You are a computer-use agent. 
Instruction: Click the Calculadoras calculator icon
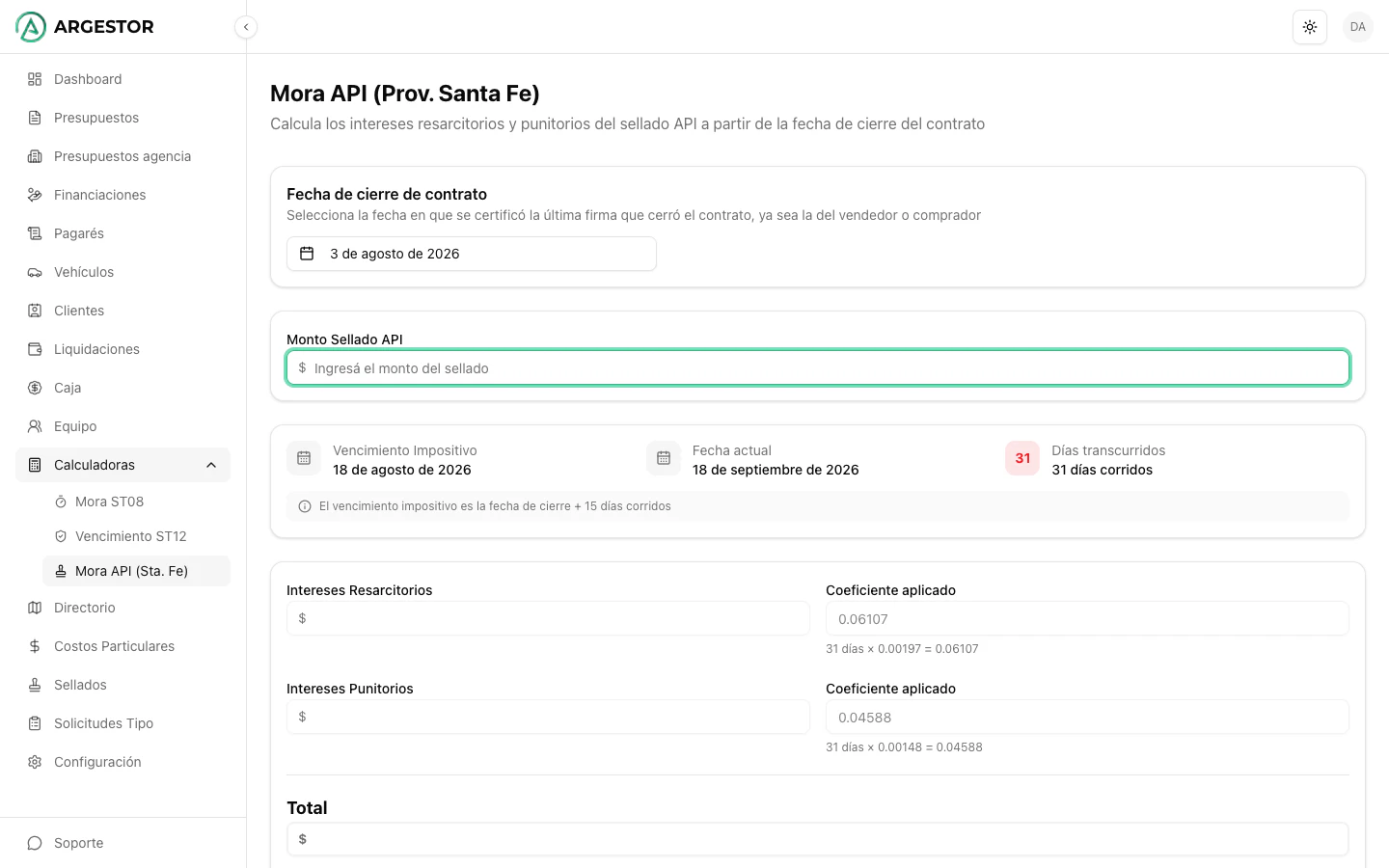[35, 465]
